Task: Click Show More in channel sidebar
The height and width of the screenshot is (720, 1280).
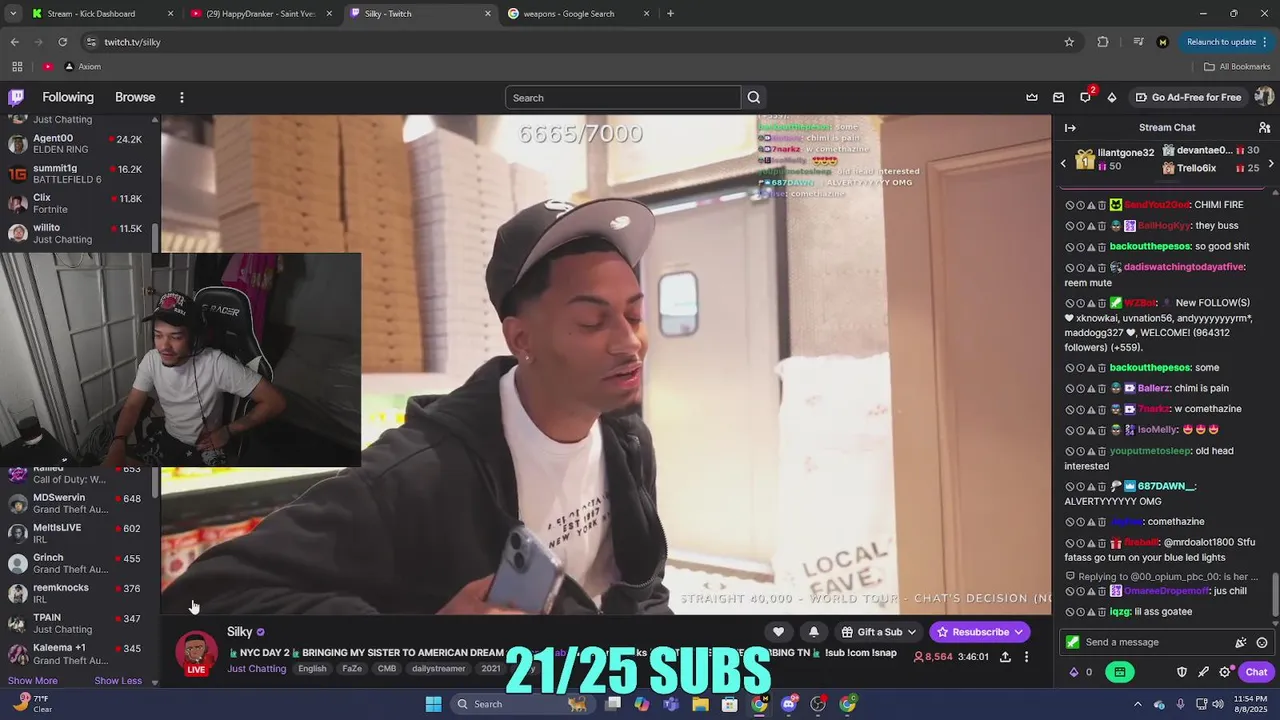Action: click(33, 681)
